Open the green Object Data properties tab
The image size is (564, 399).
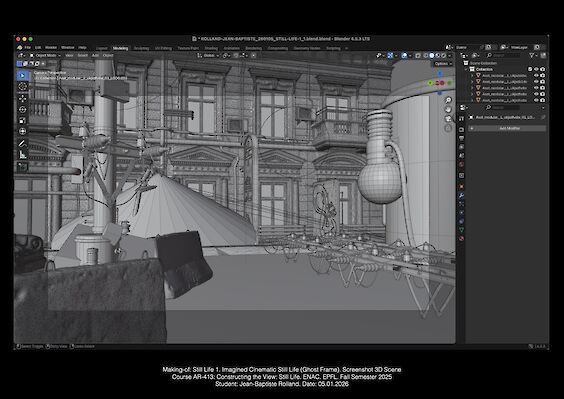461,230
